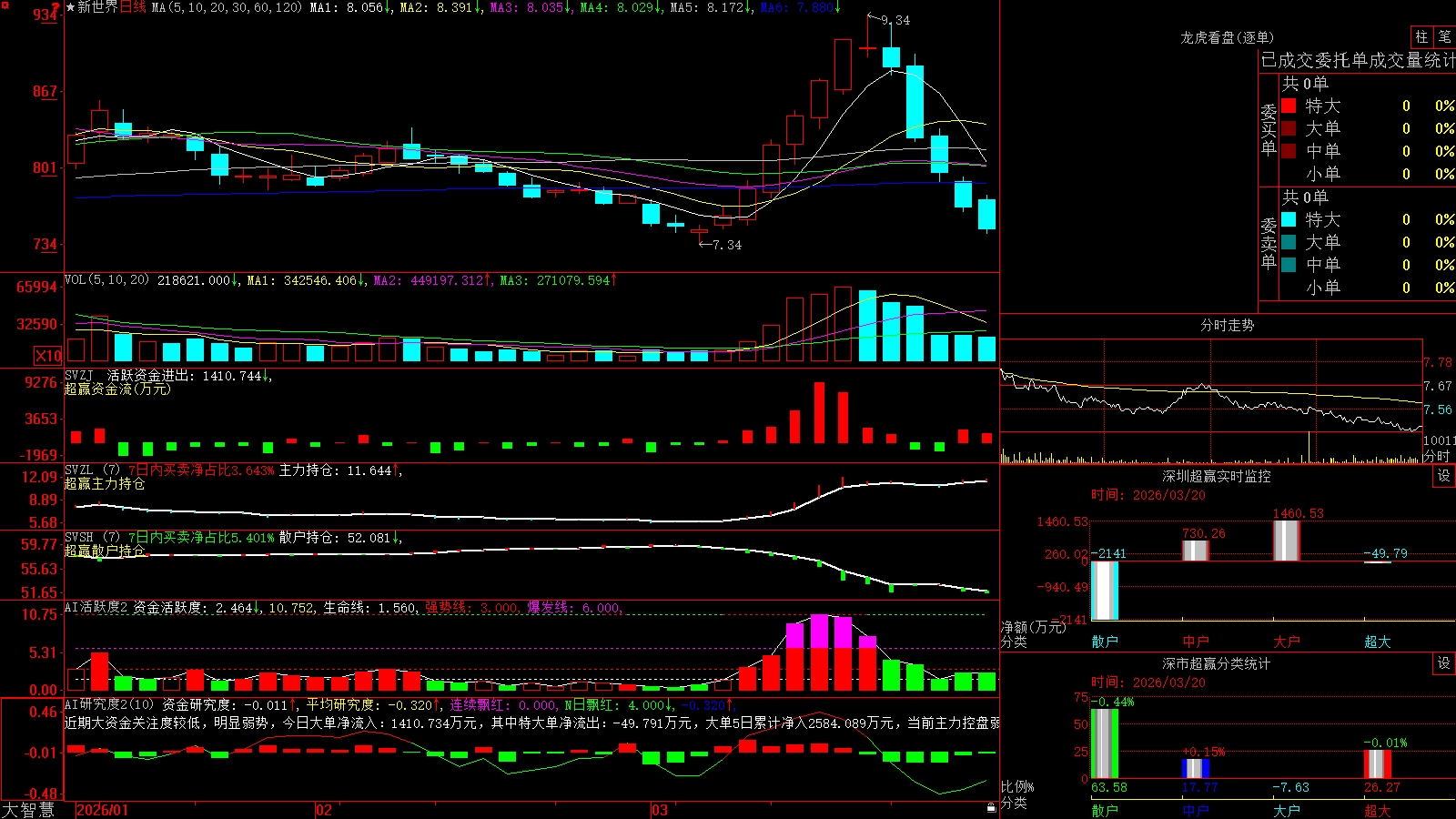Click the bright red 特大 buy-order swatch

(x=1289, y=106)
